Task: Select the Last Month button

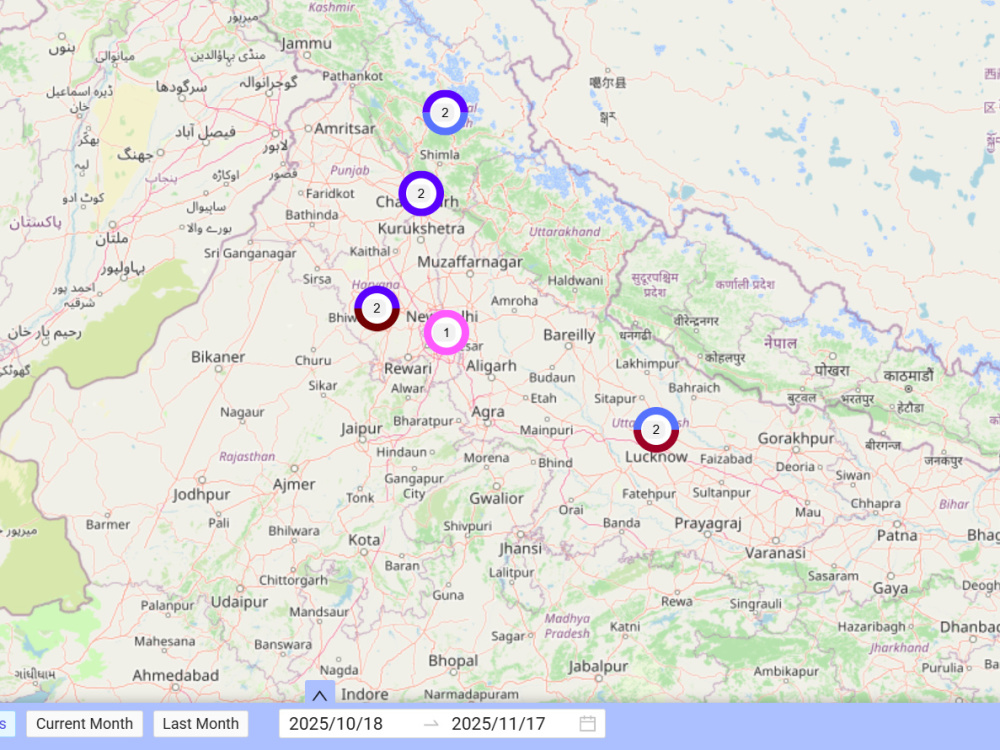Action: coord(200,724)
